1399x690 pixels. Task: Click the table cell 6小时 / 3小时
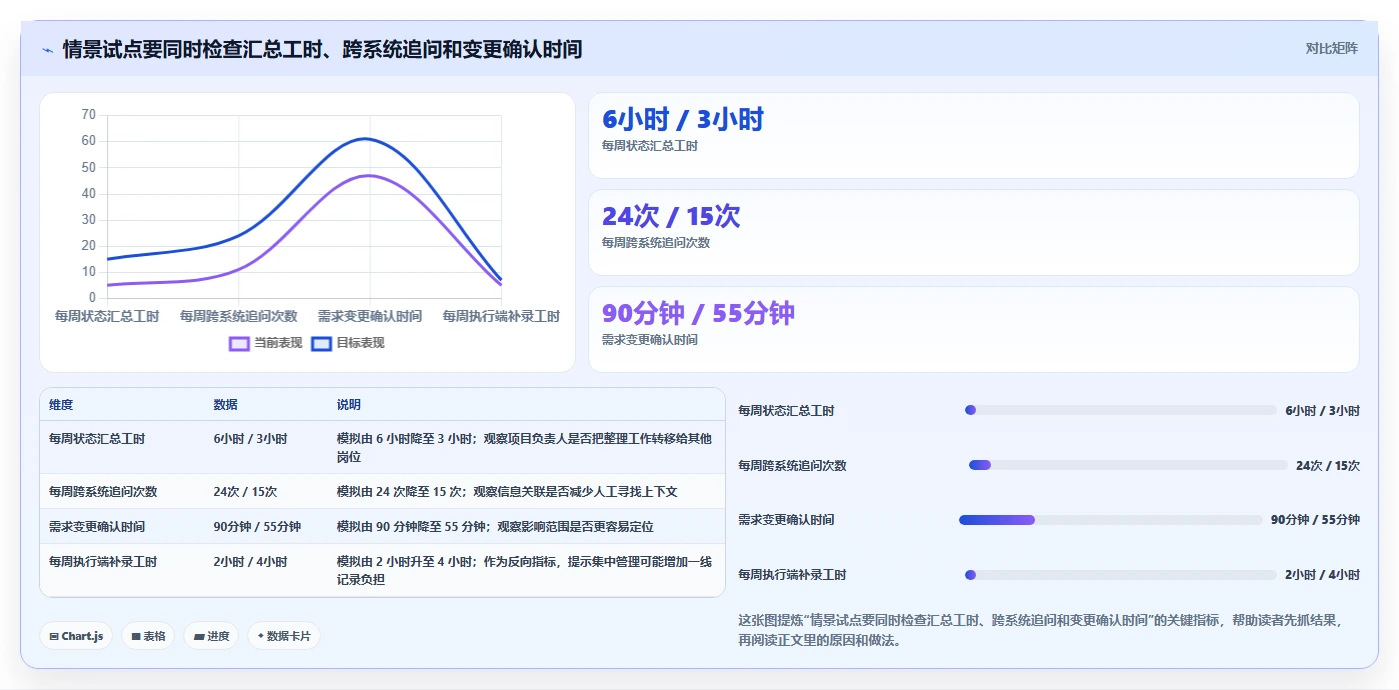(250, 439)
